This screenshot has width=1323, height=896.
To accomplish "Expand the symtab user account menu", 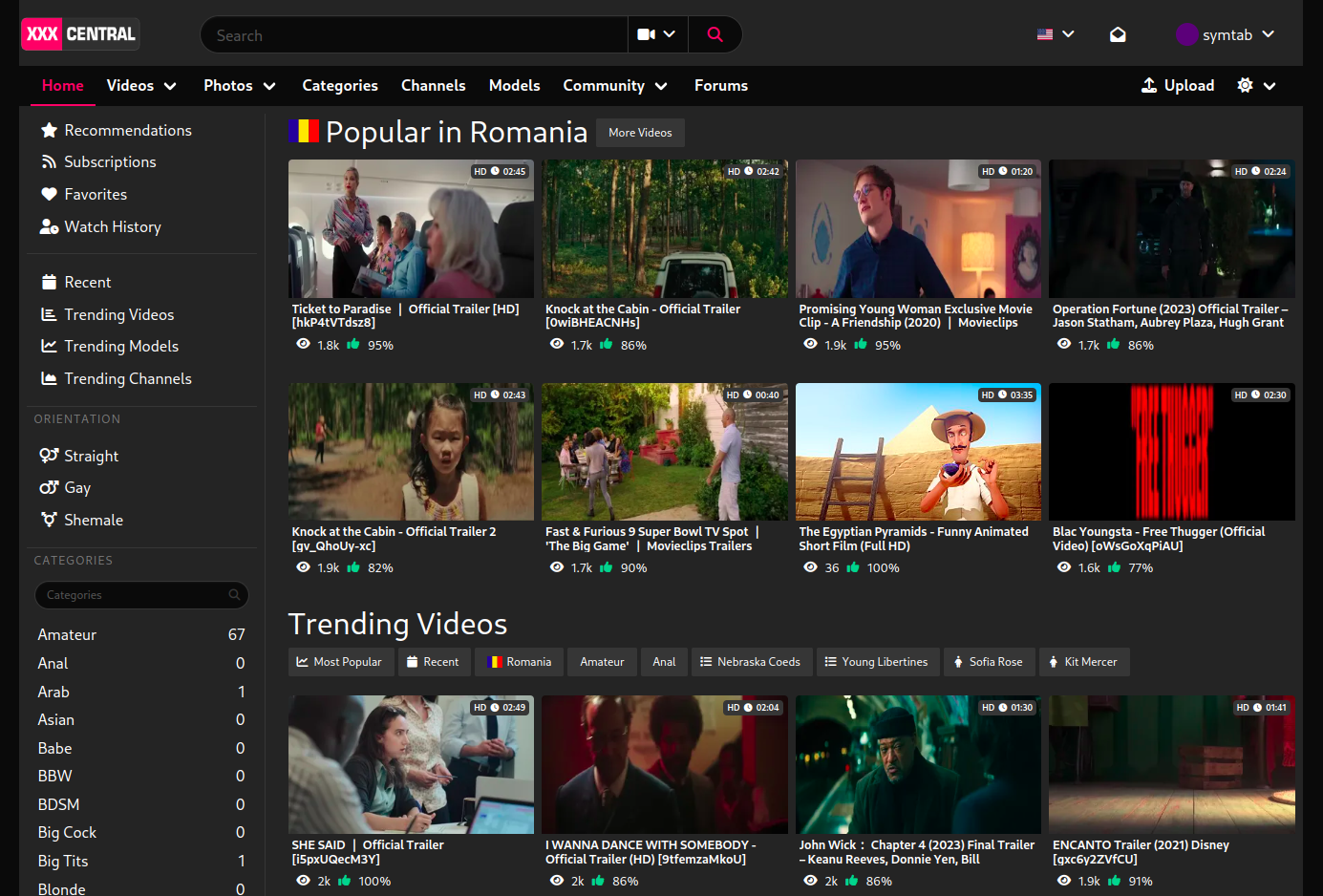I will [1226, 34].
